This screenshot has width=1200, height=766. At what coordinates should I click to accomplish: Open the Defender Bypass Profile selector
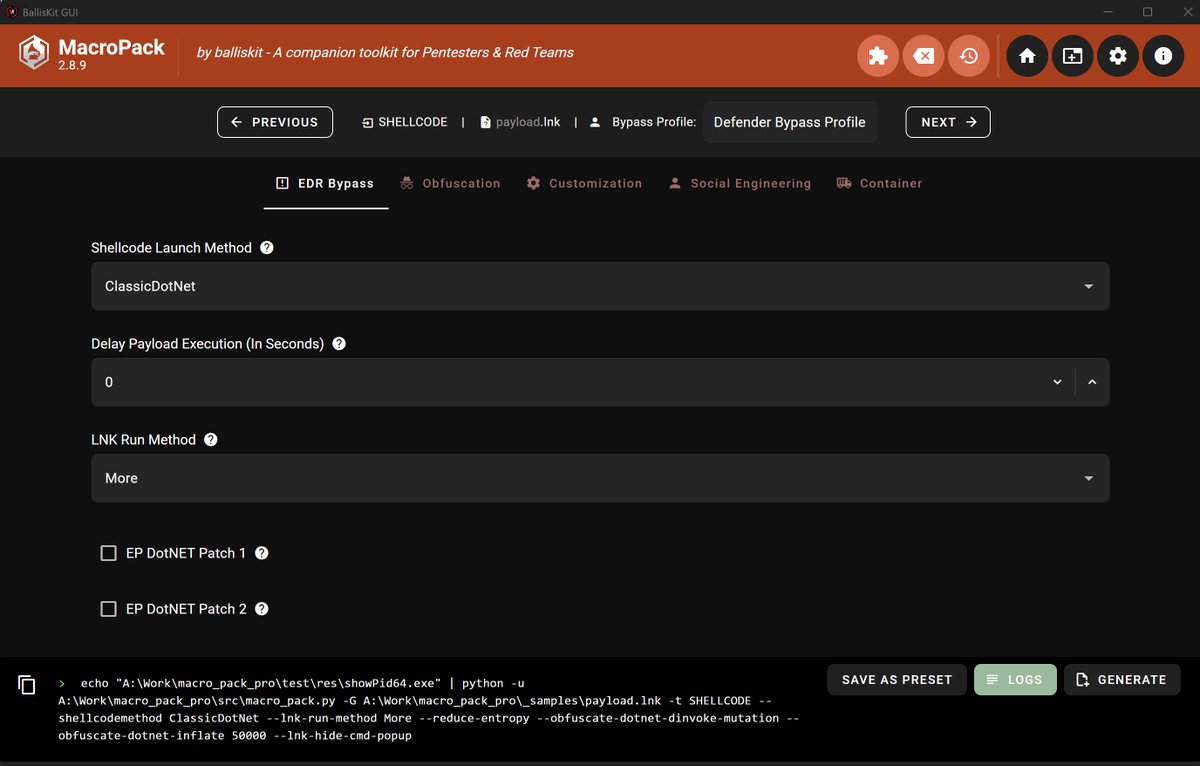pyautogui.click(x=790, y=122)
